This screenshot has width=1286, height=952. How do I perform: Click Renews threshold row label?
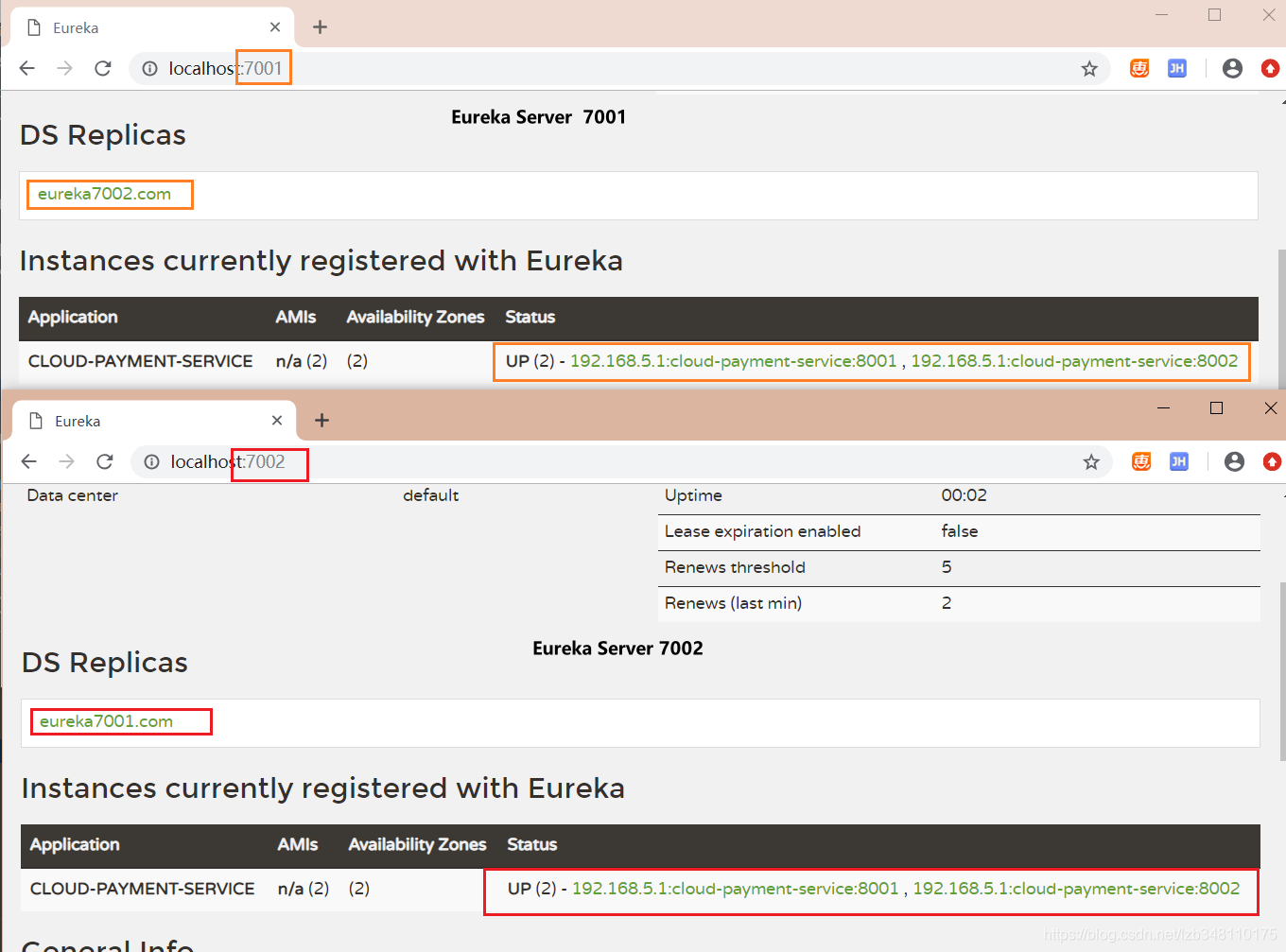[x=735, y=567]
